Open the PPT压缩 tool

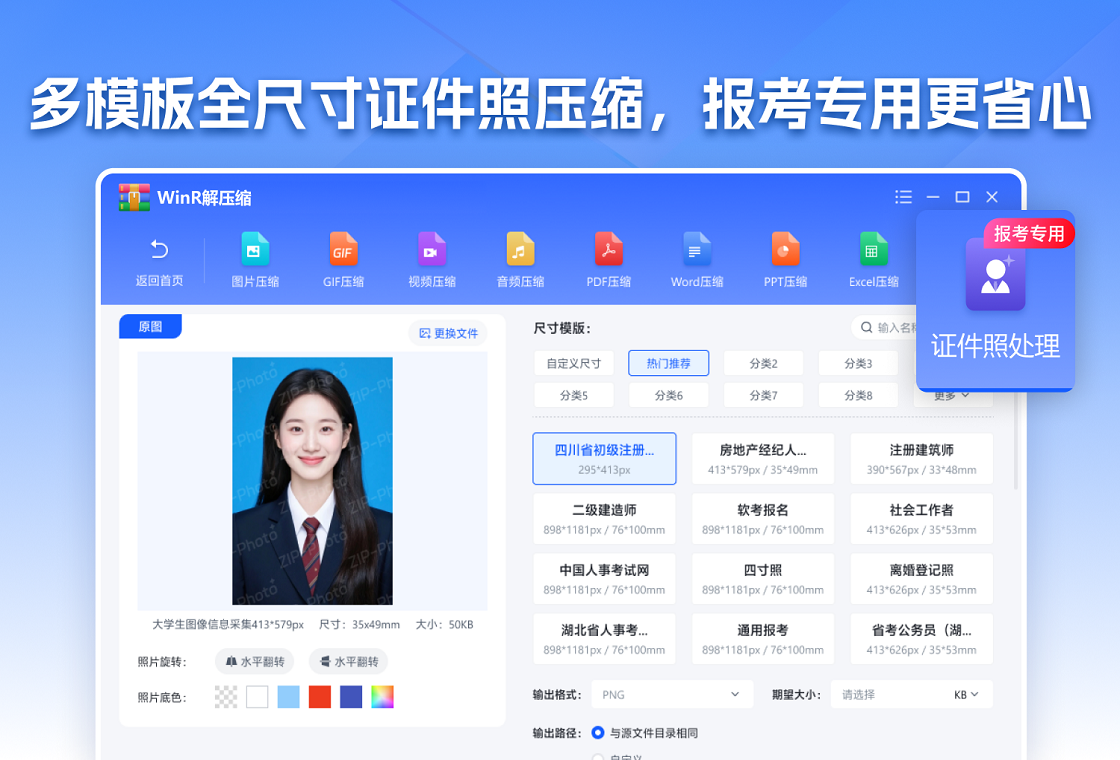point(785,260)
